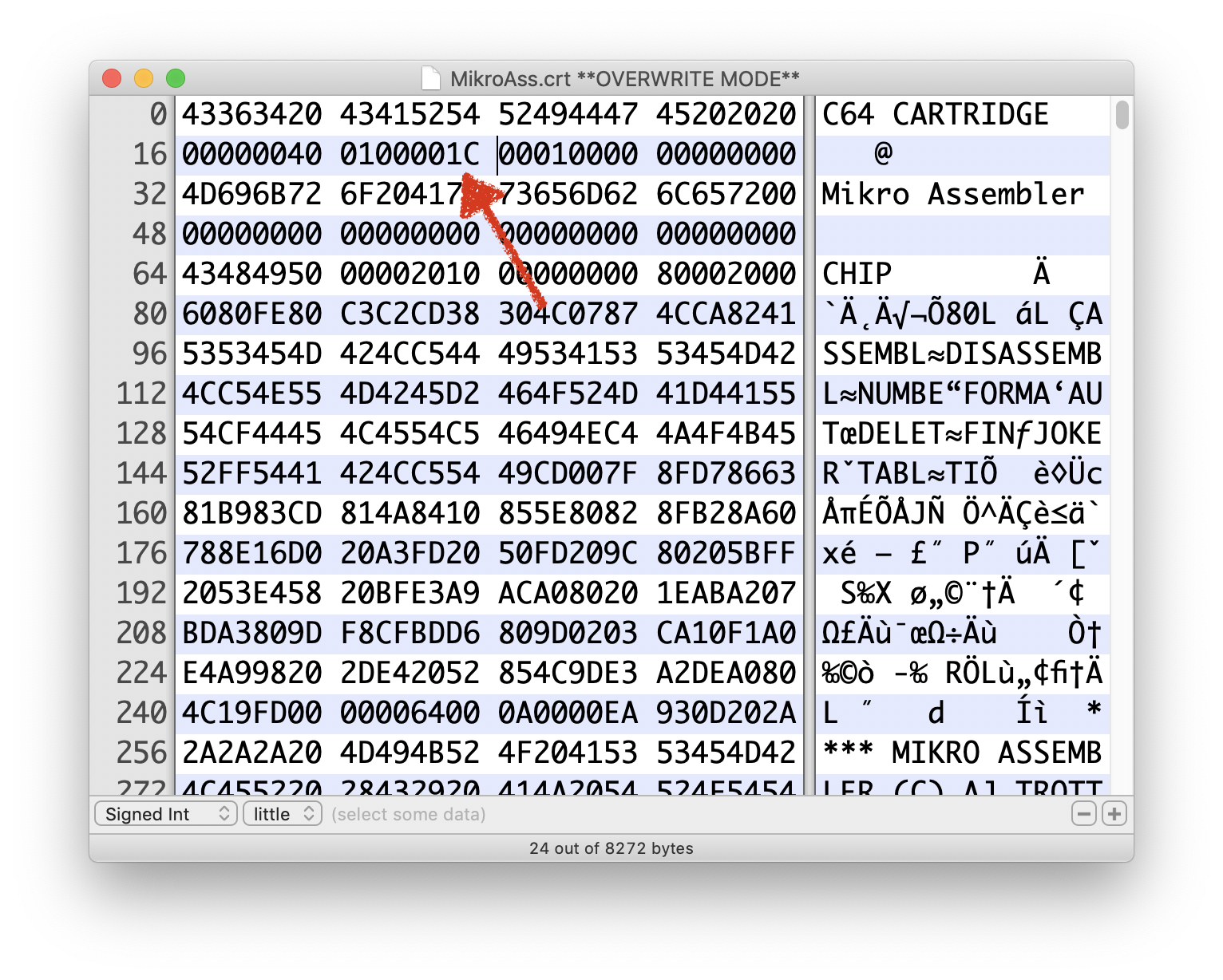Click hex group 00000040 in row 16

click(x=252, y=154)
